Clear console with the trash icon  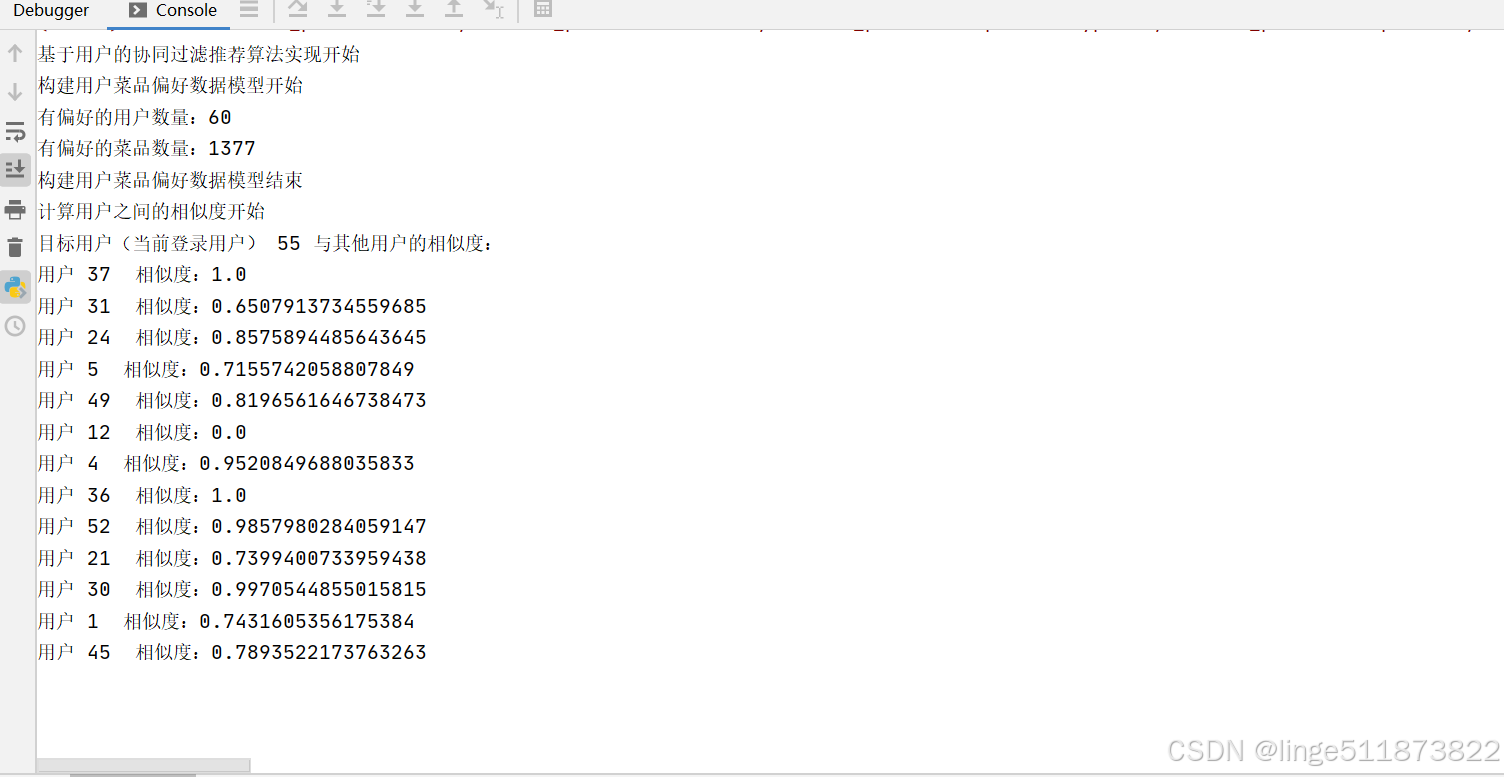[x=15, y=248]
